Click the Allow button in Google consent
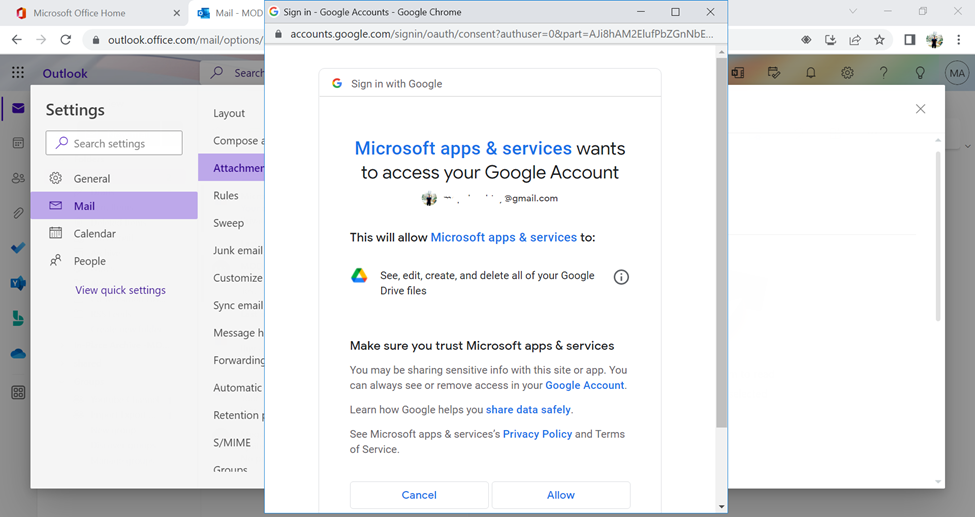Image resolution: width=975 pixels, height=517 pixels. click(561, 495)
